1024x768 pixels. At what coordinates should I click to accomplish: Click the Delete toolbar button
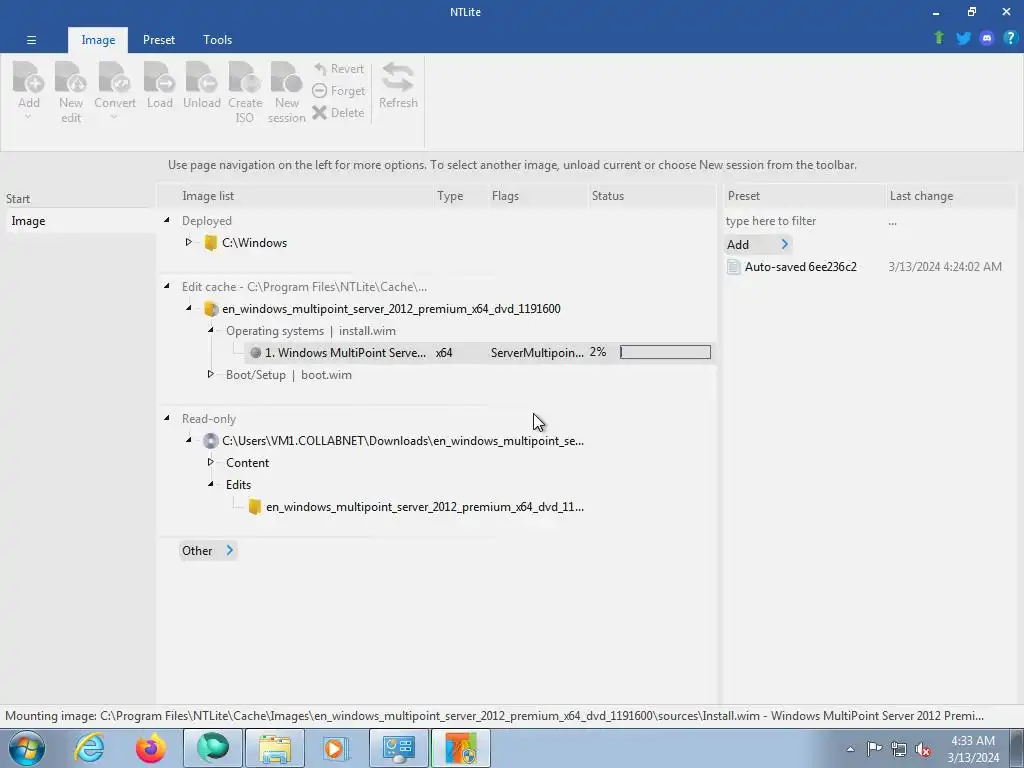pyautogui.click(x=338, y=112)
